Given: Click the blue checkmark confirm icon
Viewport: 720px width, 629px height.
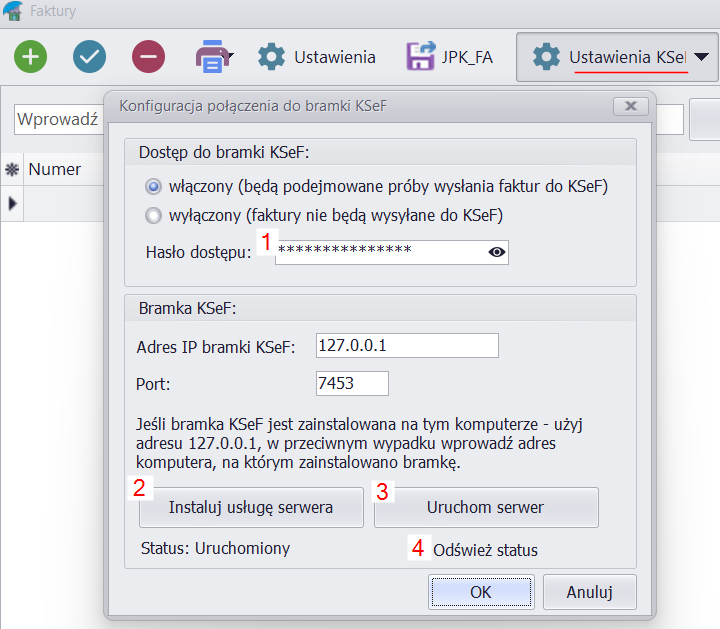Looking at the screenshot, I should (x=90, y=57).
